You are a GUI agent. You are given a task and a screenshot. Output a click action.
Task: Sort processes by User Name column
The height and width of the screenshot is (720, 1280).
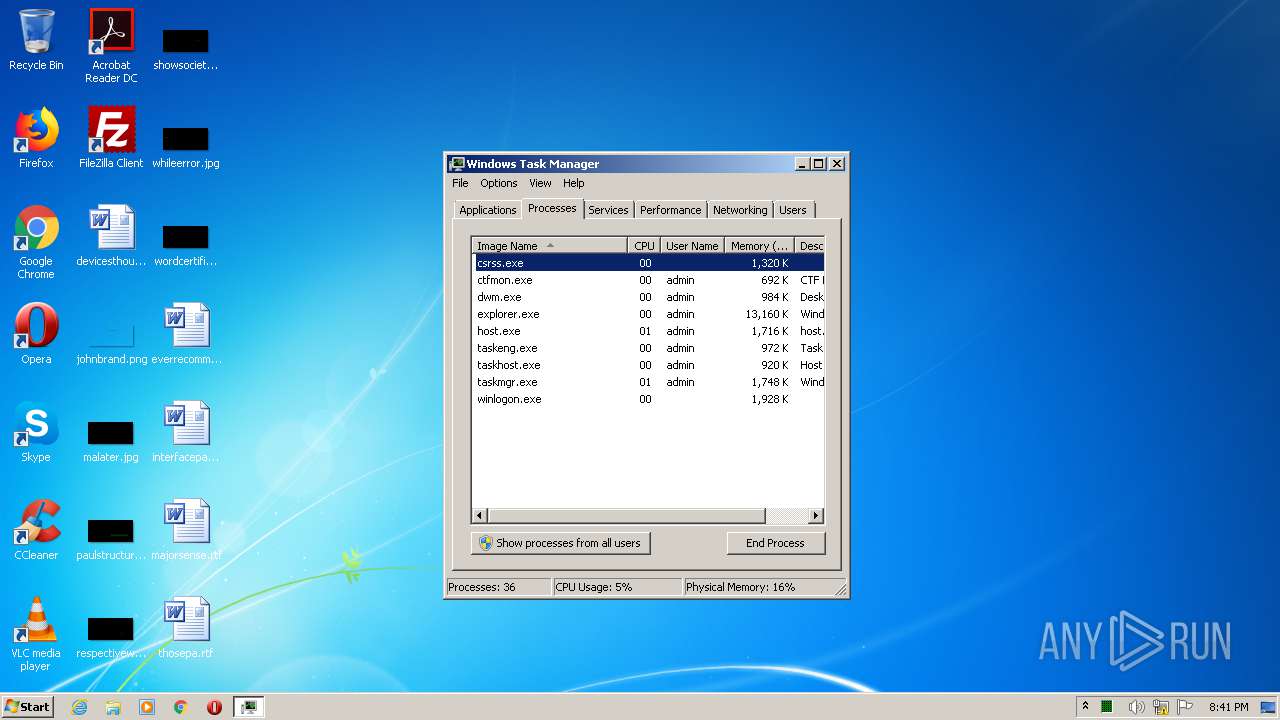pyautogui.click(x=692, y=246)
